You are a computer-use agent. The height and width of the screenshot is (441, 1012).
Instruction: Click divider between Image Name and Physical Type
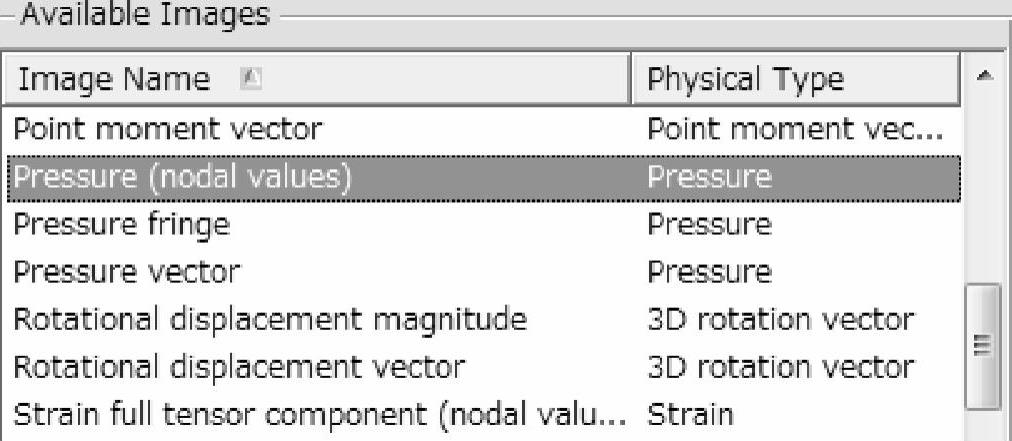pyautogui.click(x=632, y=79)
